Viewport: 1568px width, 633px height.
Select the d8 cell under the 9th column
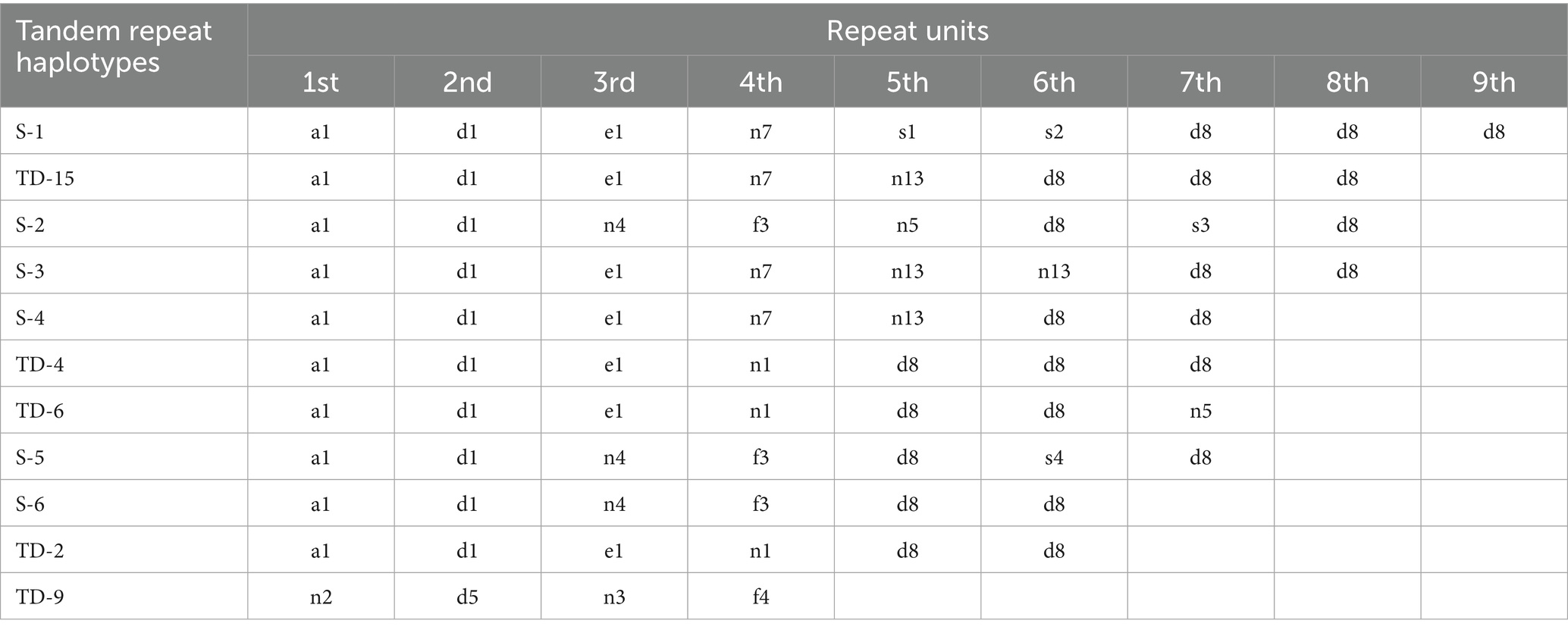(x=1493, y=132)
